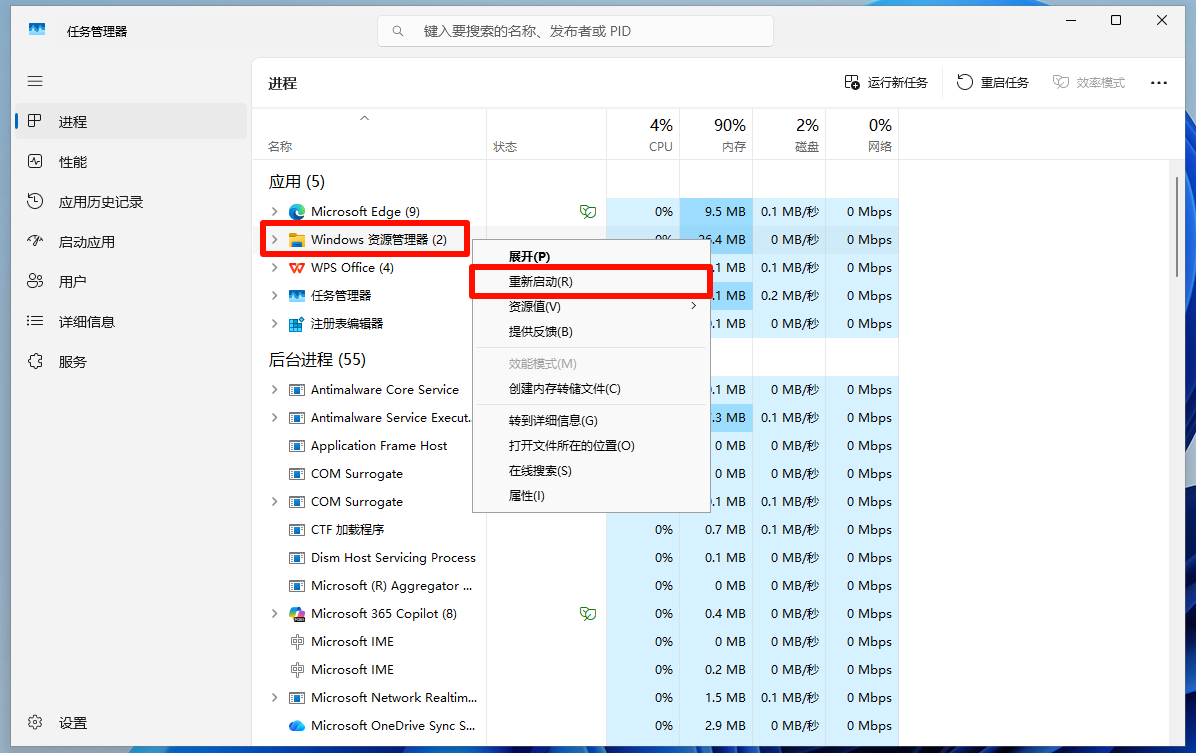Sort by the 状态 column header

pos(546,134)
